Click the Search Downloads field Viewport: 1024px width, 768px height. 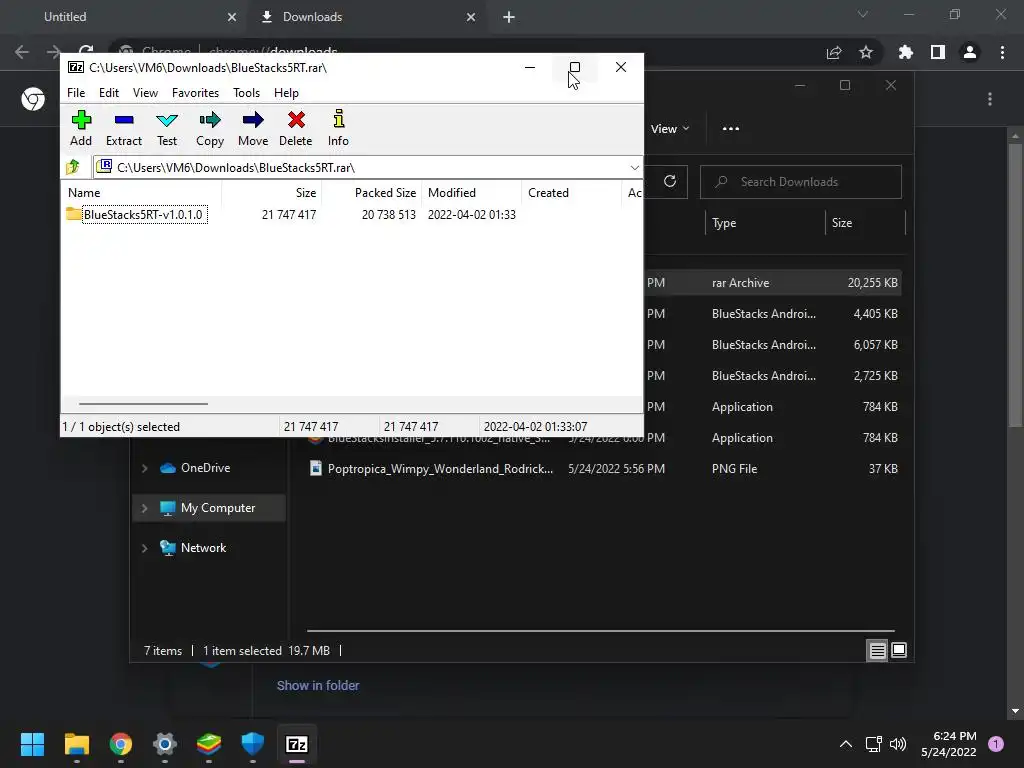801,182
